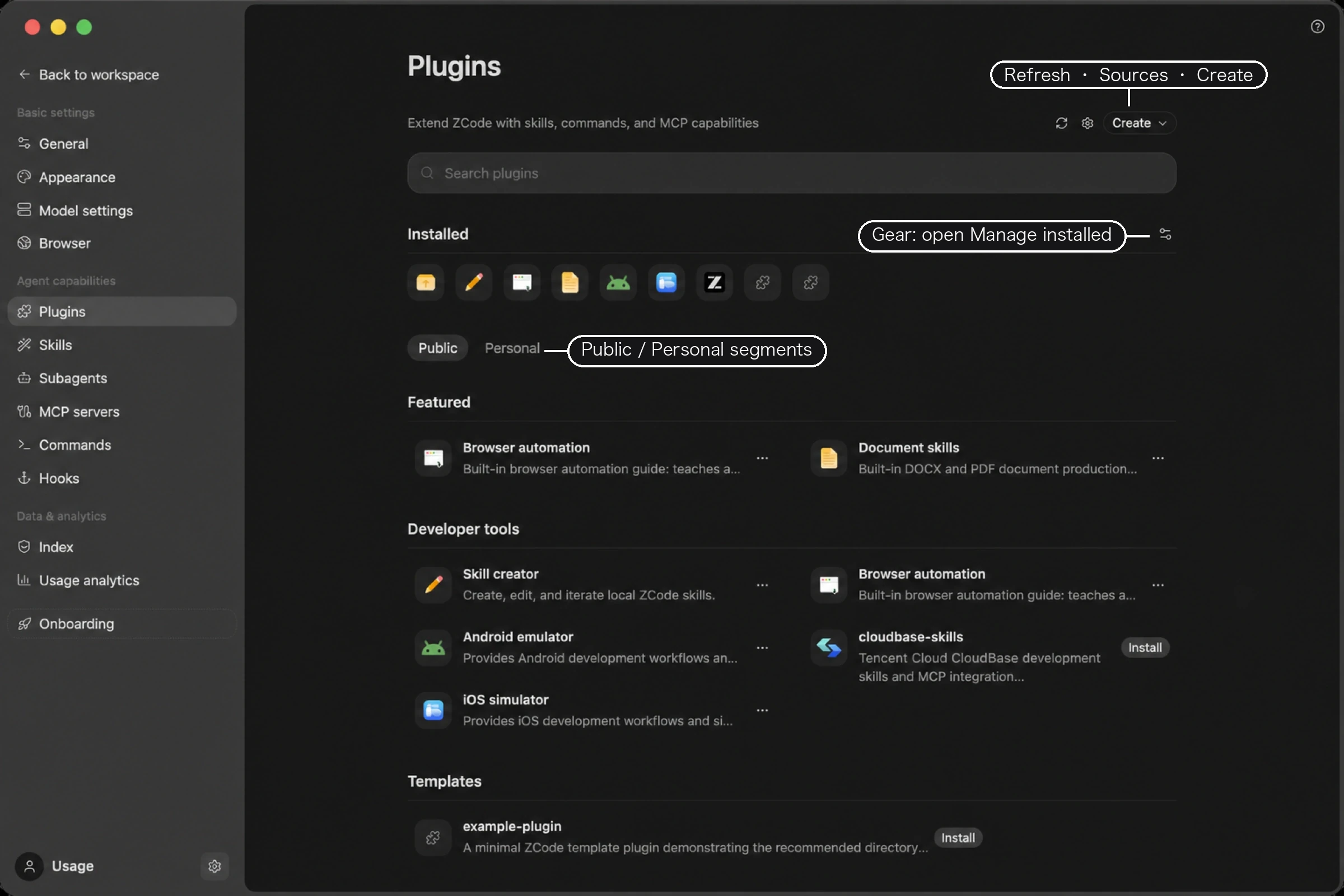Open the pencil Skill creator installed icon
Screen dimensions: 1344x896
point(474,282)
